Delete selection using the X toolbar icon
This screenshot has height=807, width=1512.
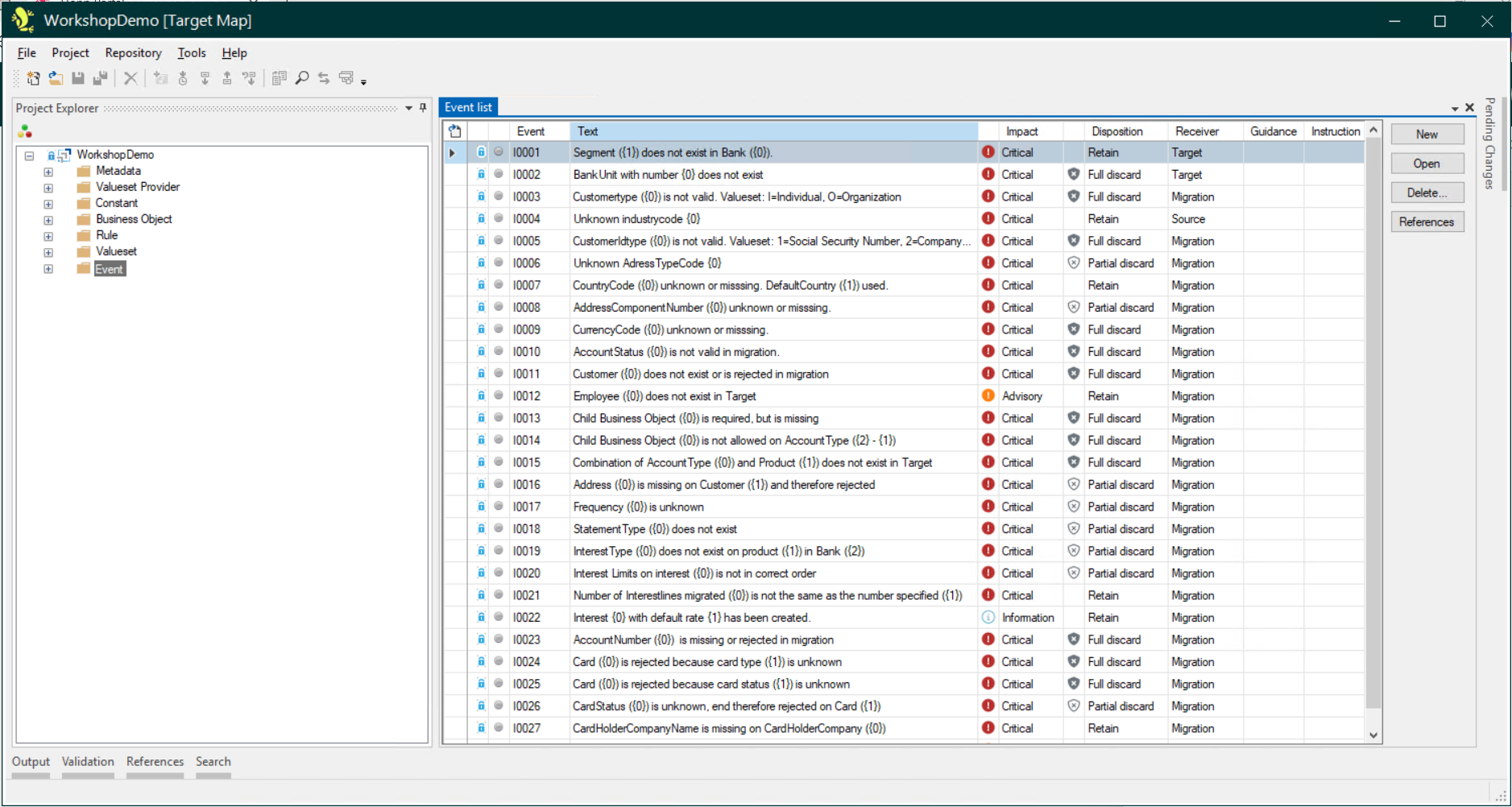click(130, 78)
